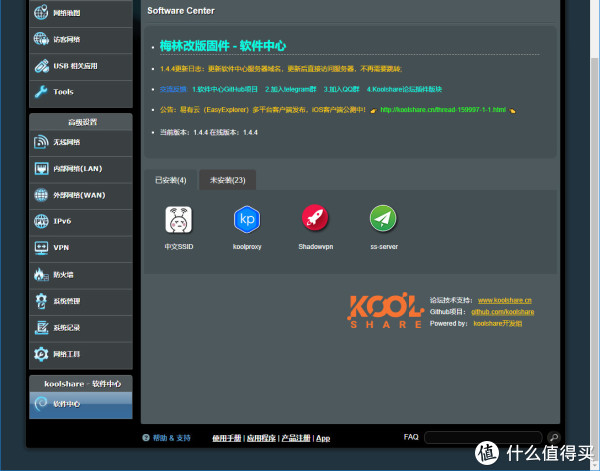Open the 加入telegram群 link
The image size is (600, 471).
pyautogui.click(x=291, y=89)
